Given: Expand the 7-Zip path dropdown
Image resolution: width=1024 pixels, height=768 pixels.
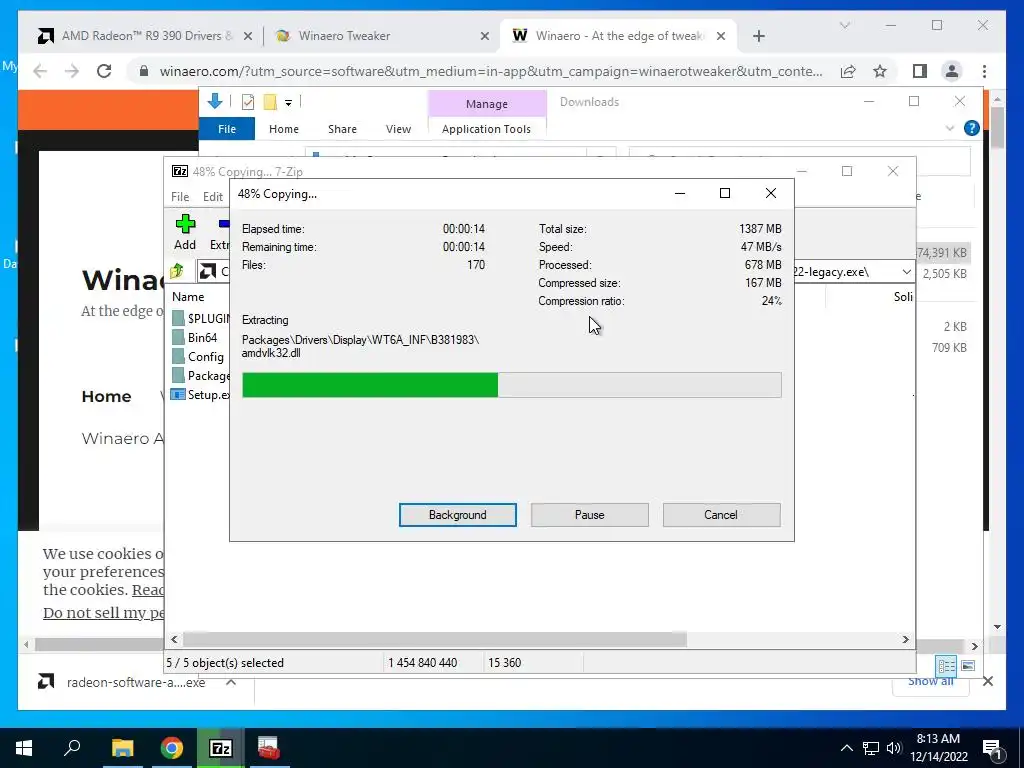Looking at the screenshot, I should click(x=906, y=272).
